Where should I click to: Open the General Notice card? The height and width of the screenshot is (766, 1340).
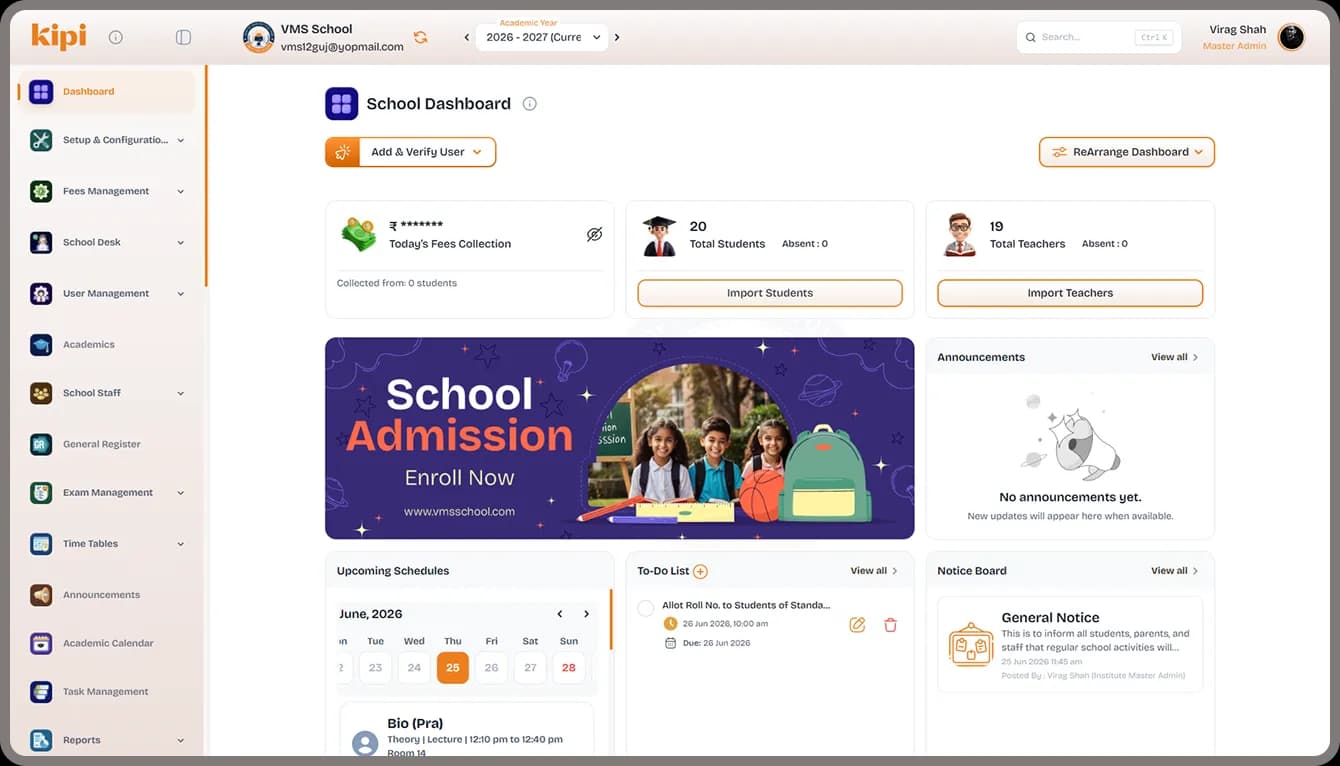[x=1070, y=644]
